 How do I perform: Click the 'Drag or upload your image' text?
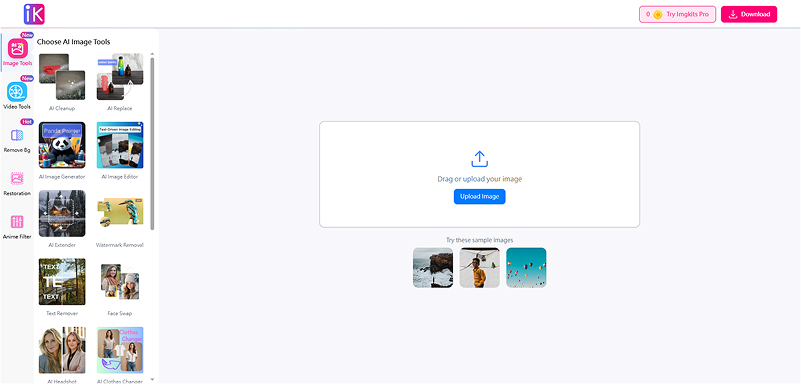[480, 179]
